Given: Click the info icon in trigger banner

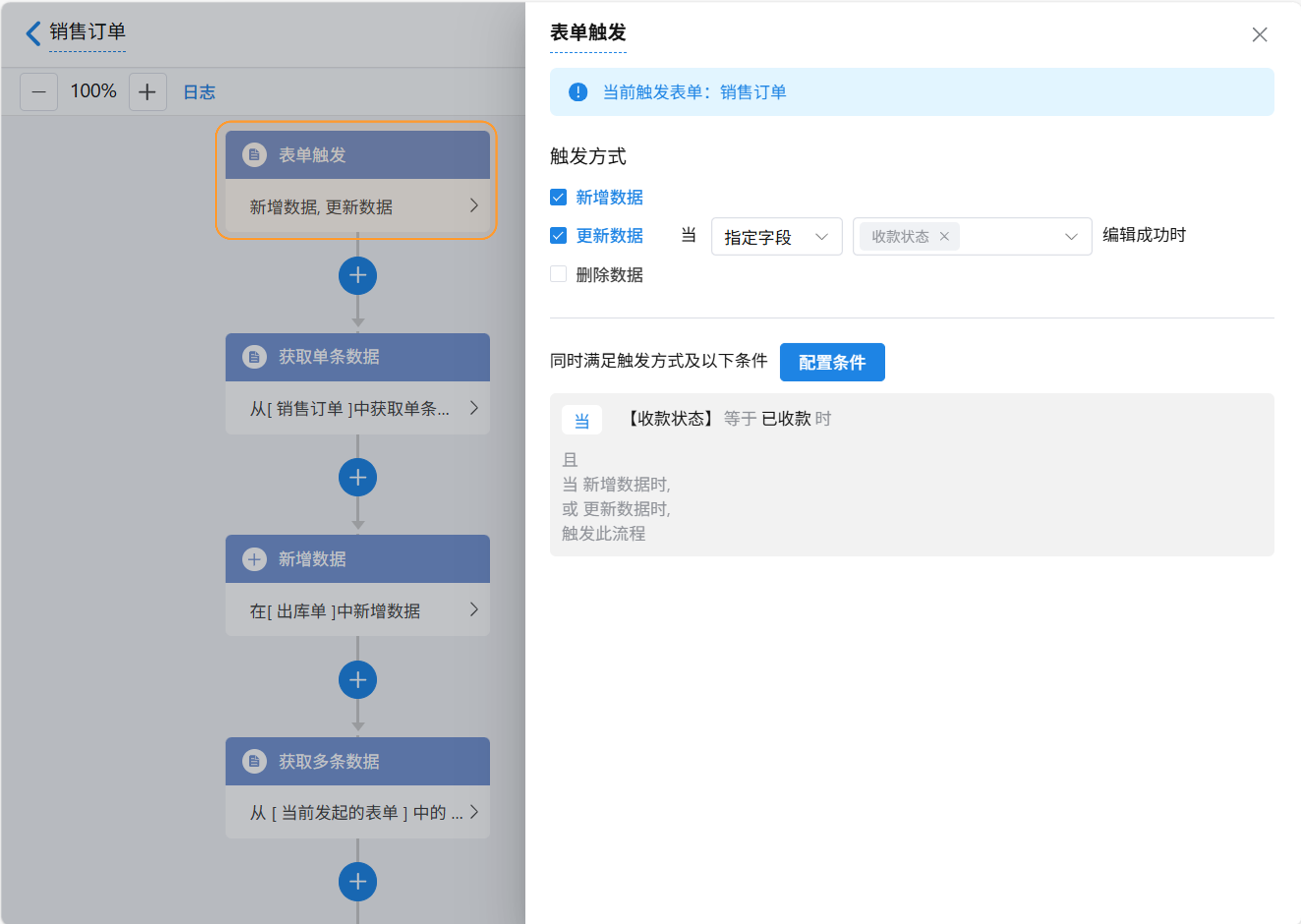Looking at the screenshot, I should point(578,92).
